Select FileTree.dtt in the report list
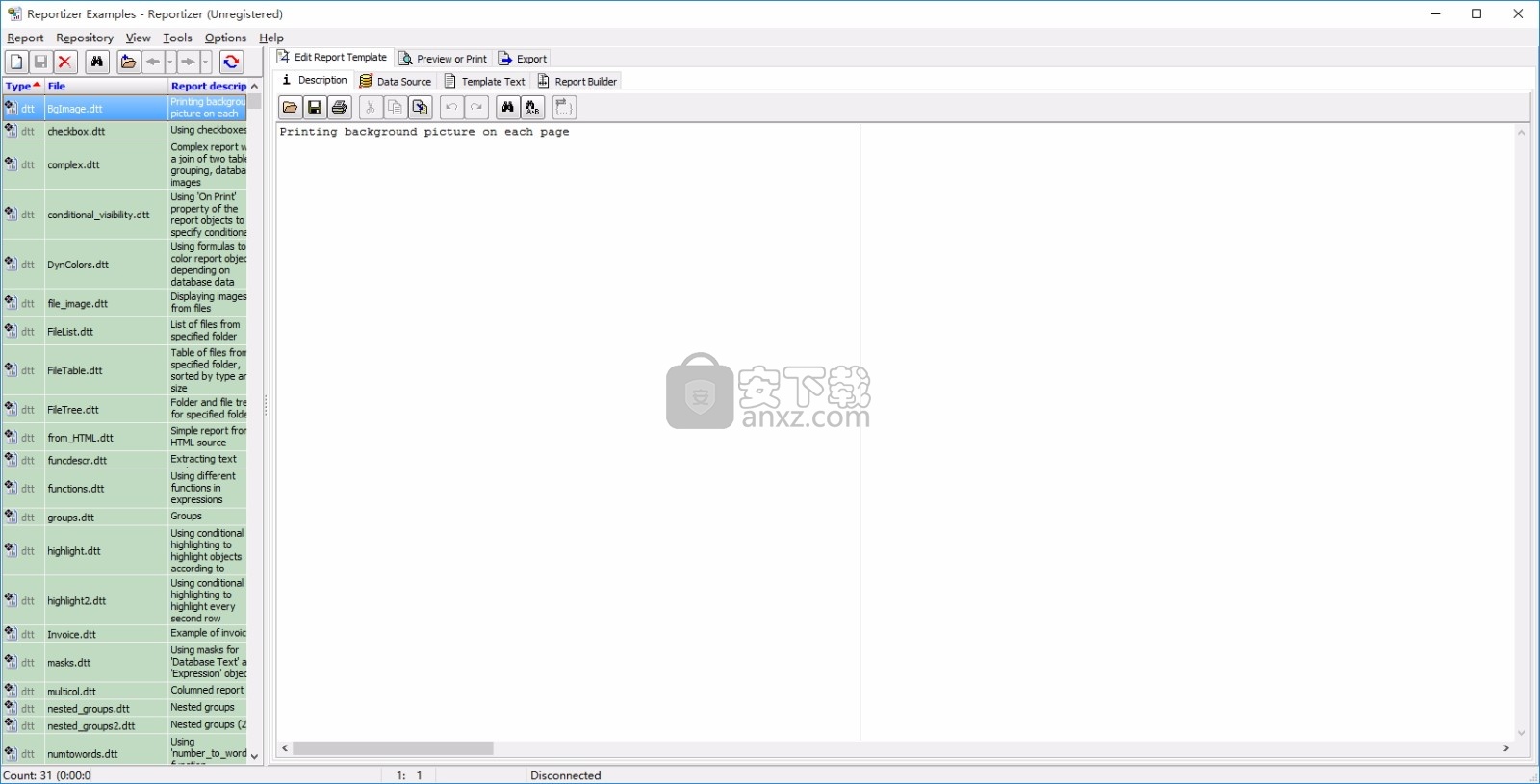The image size is (1540, 784). pyautogui.click(x=124, y=409)
